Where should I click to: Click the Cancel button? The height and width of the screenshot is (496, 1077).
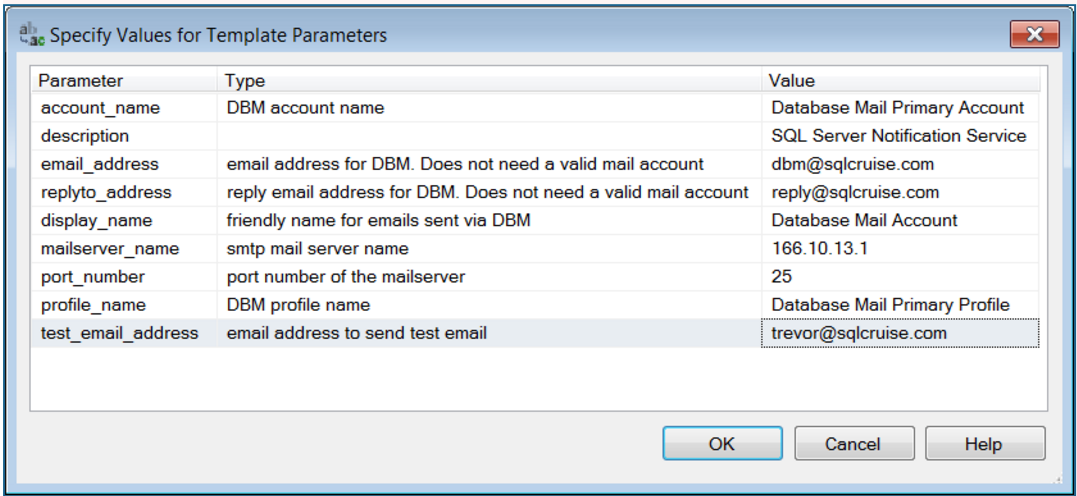(854, 444)
